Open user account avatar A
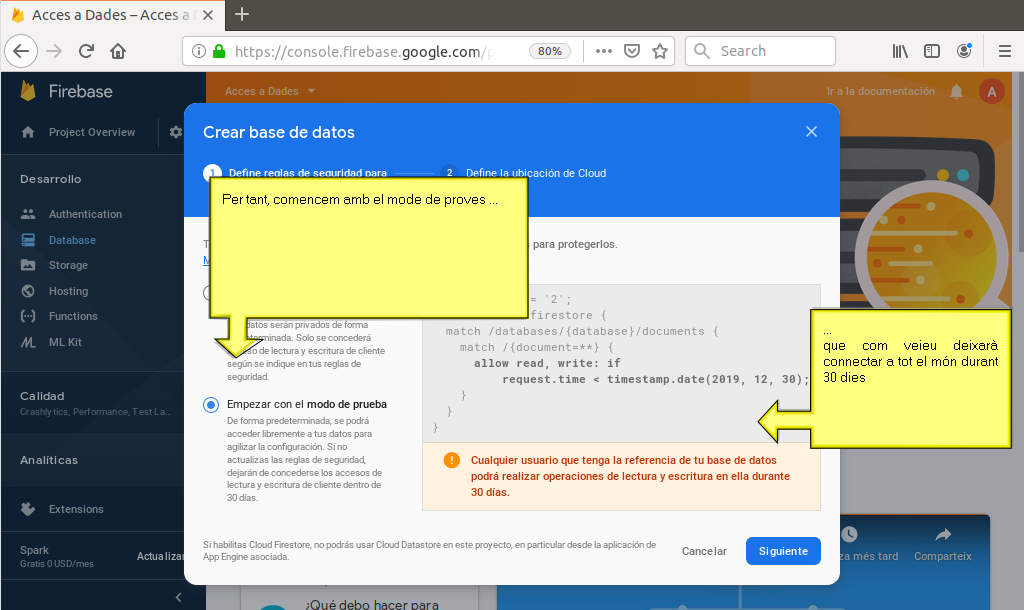Image resolution: width=1024 pixels, height=610 pixels. [991, 91]
